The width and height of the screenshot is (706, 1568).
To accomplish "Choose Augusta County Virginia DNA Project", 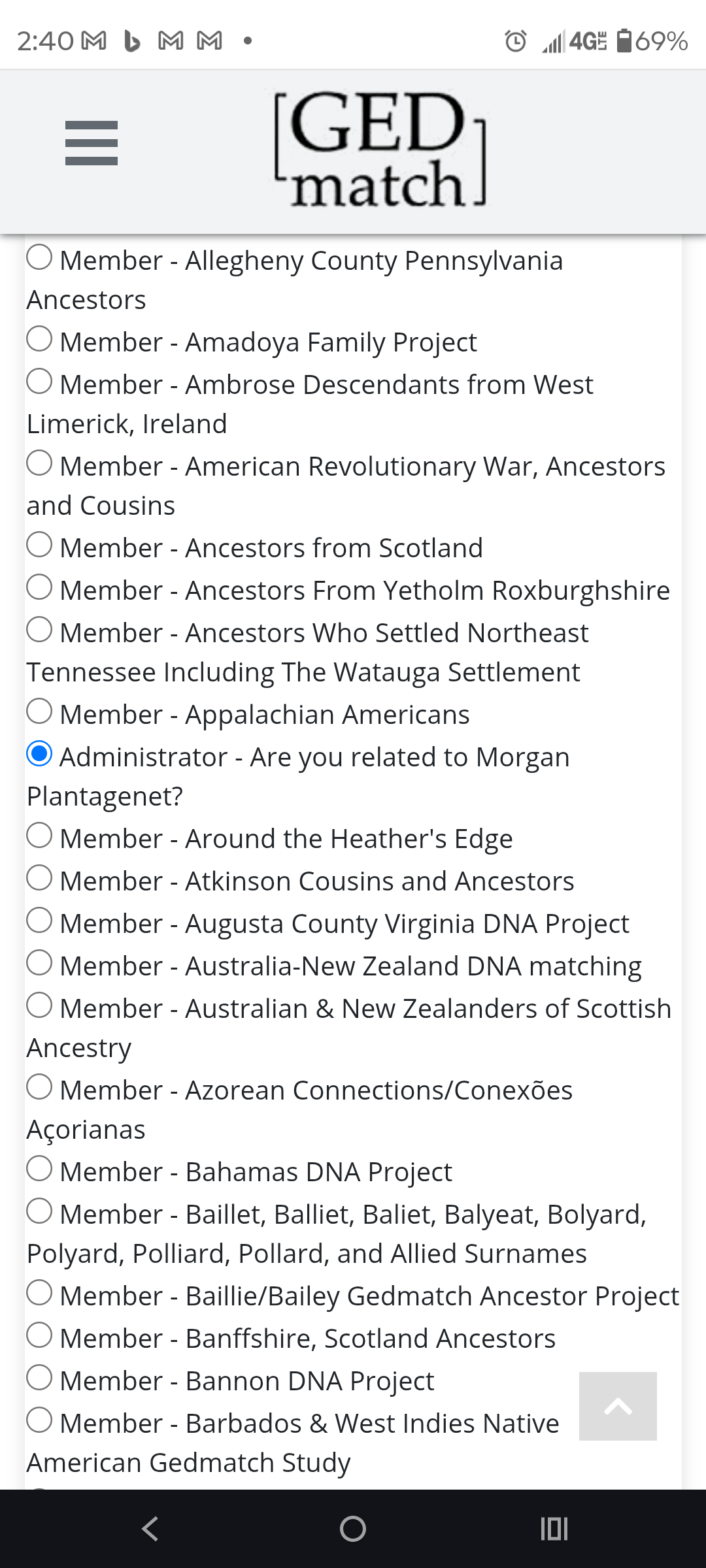I will coord(40,923).
